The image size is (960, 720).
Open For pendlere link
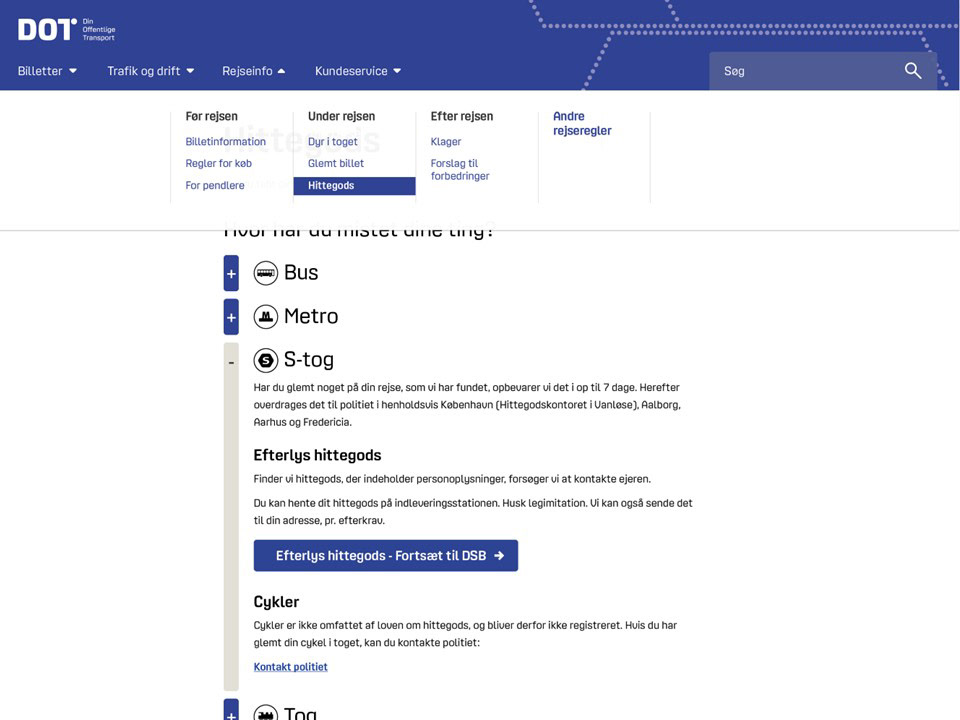(x=215, y=186)
